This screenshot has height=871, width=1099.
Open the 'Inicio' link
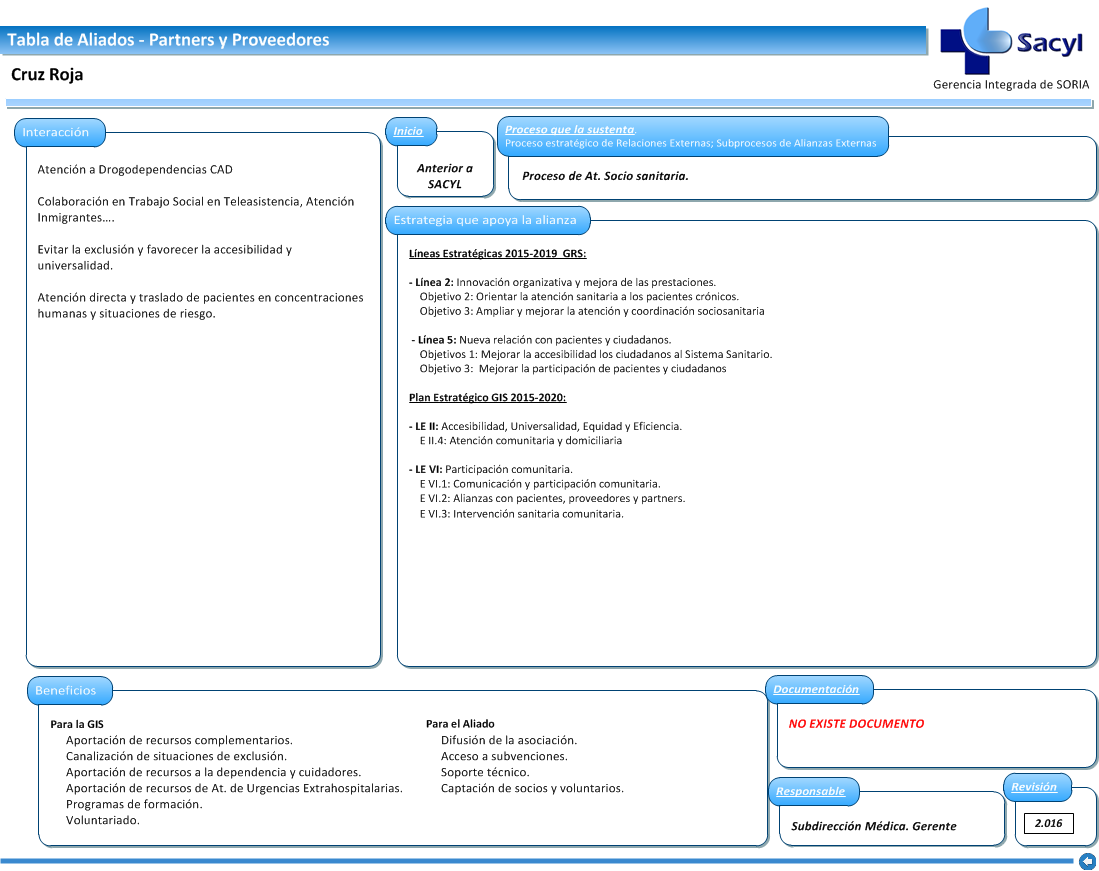click(x=408, y=131)
